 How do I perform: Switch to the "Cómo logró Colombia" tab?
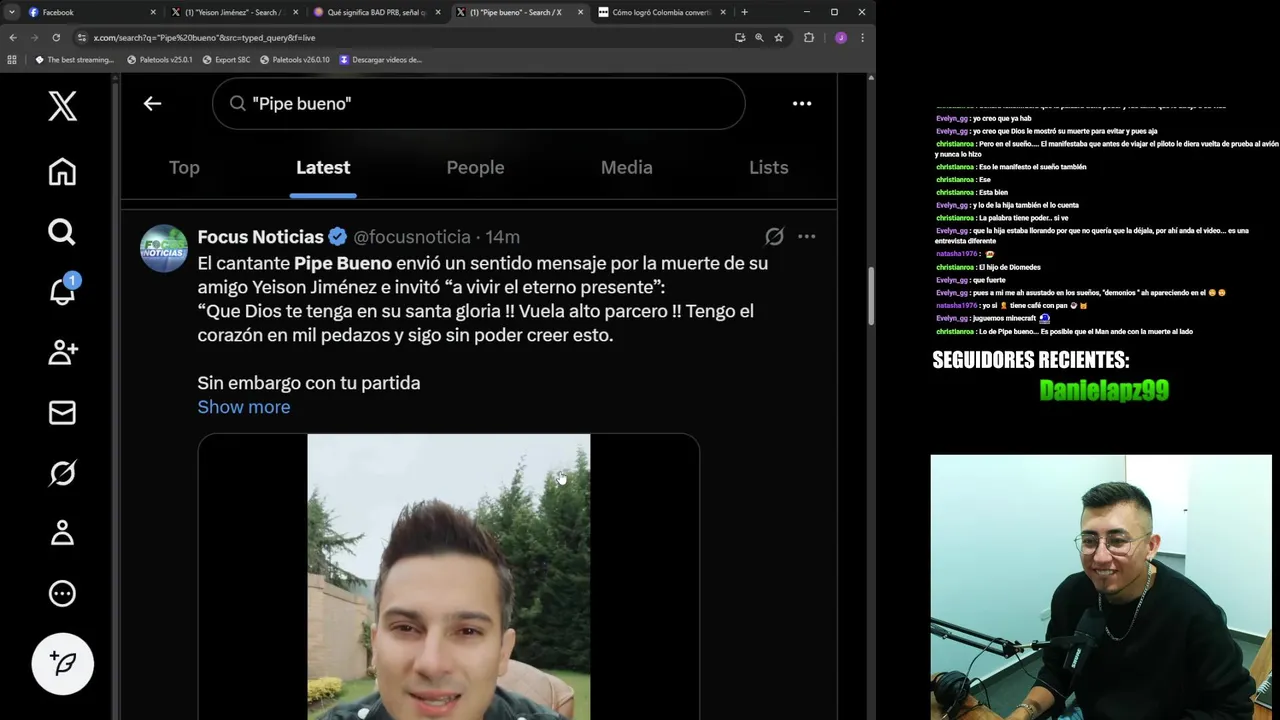coord(660,12)
